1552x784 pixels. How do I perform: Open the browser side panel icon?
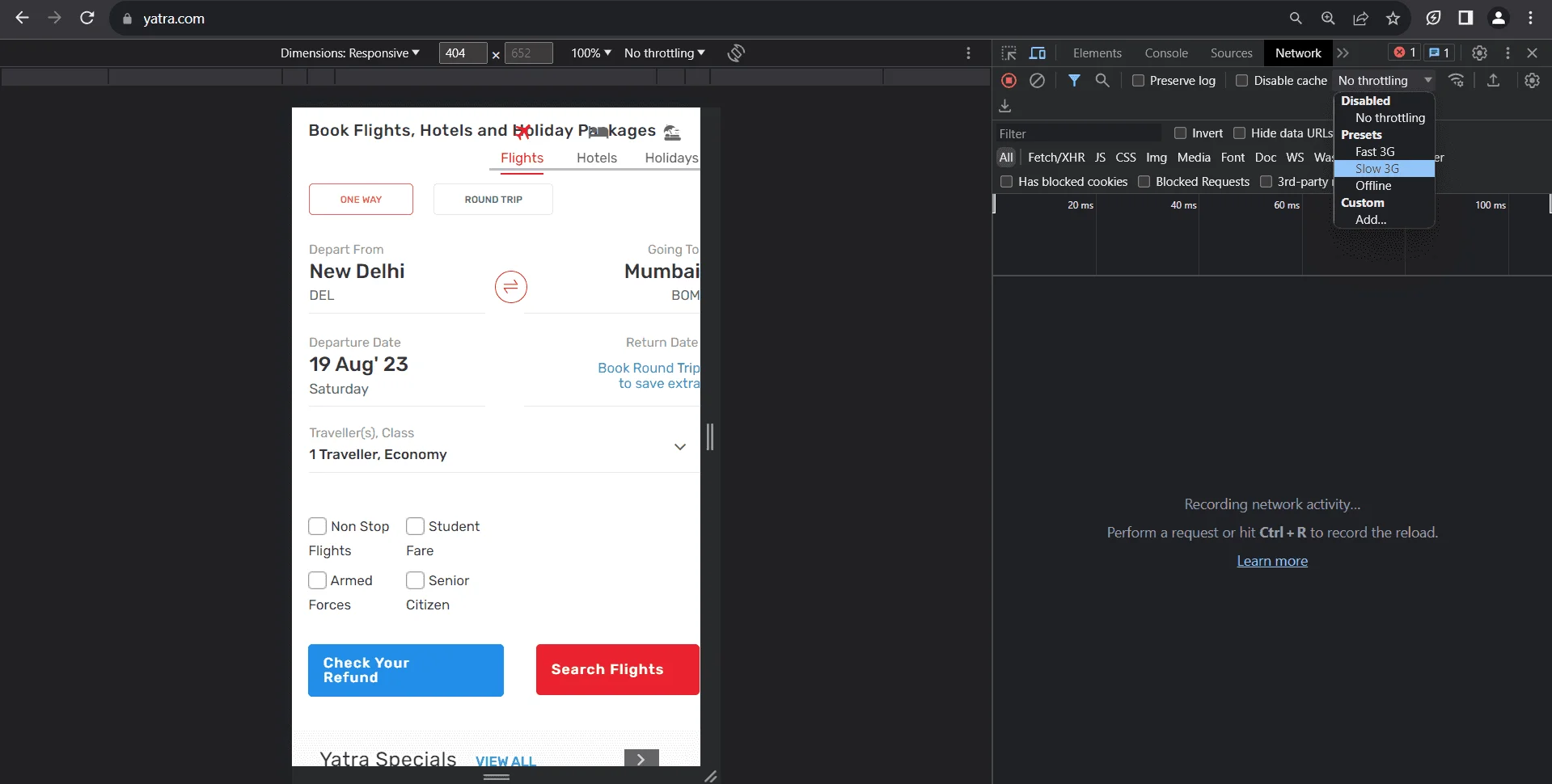coord(1465,18)
